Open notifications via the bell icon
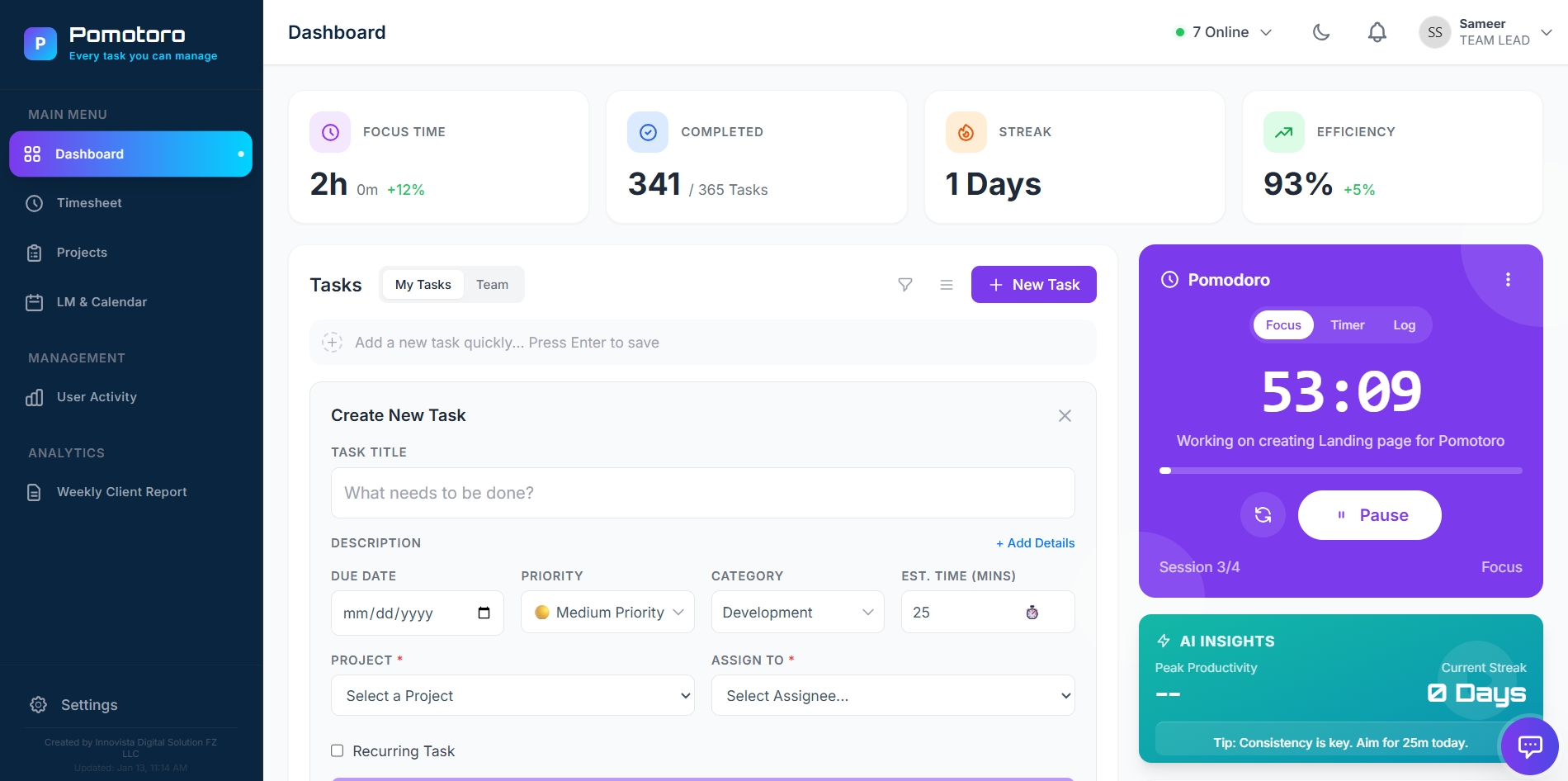This screenshot has width=1568, height=781. click(1377, 32)
